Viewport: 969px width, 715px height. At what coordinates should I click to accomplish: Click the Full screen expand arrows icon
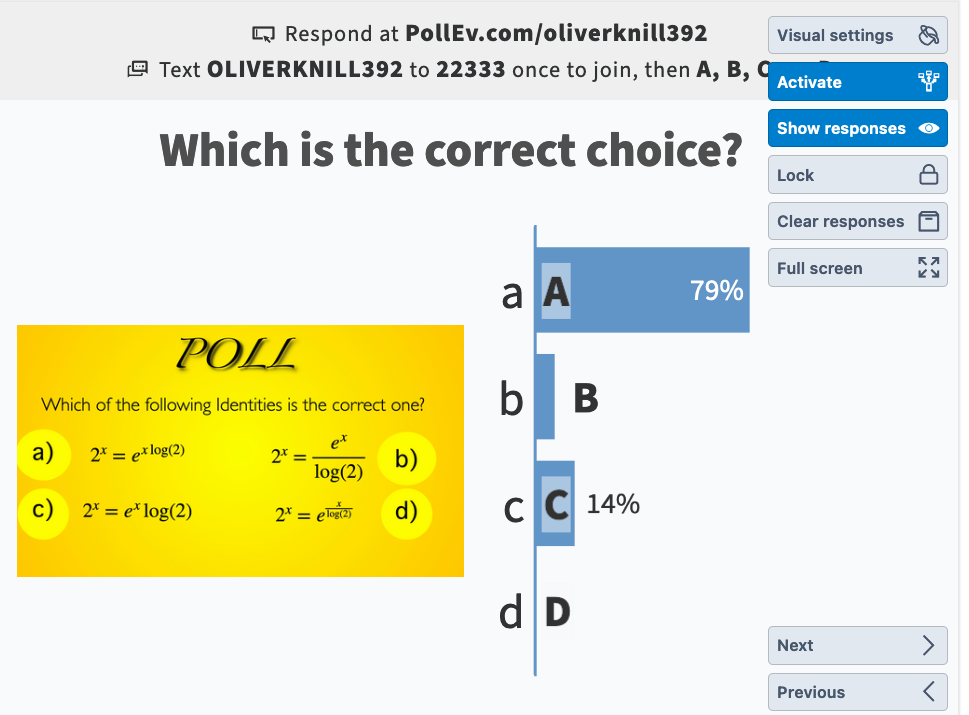click(x=928, y=268)
